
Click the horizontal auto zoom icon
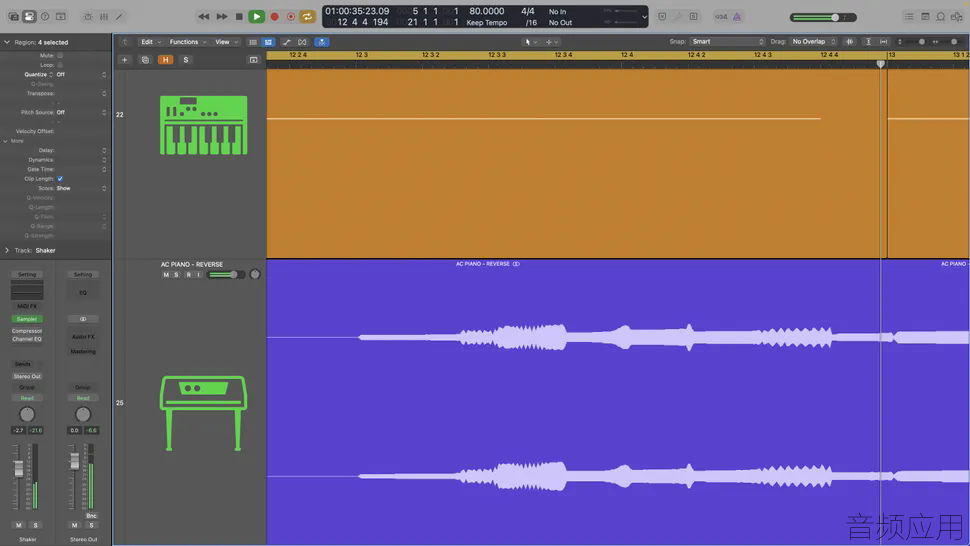tap(883, 41)
